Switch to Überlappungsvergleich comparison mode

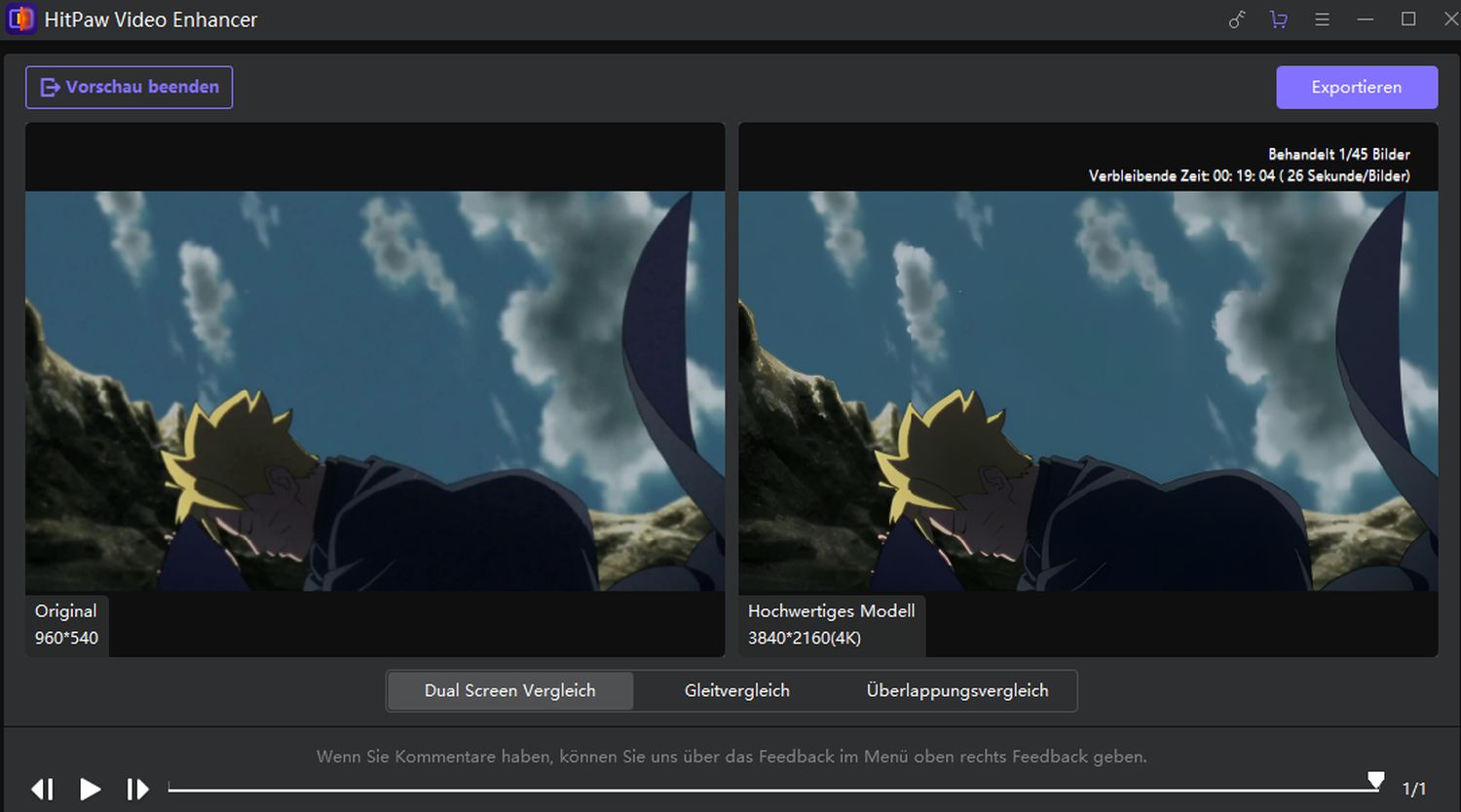click(x=956, y=690)
